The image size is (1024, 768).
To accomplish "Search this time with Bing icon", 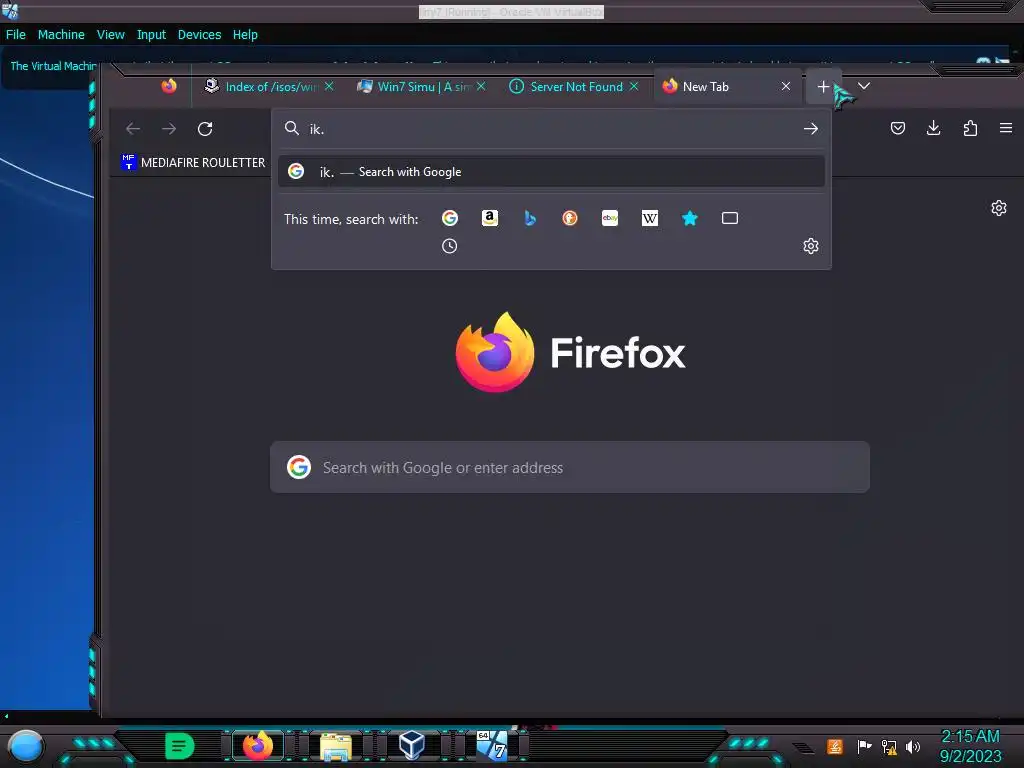I will pyautogui.click(x=530, y=218).
